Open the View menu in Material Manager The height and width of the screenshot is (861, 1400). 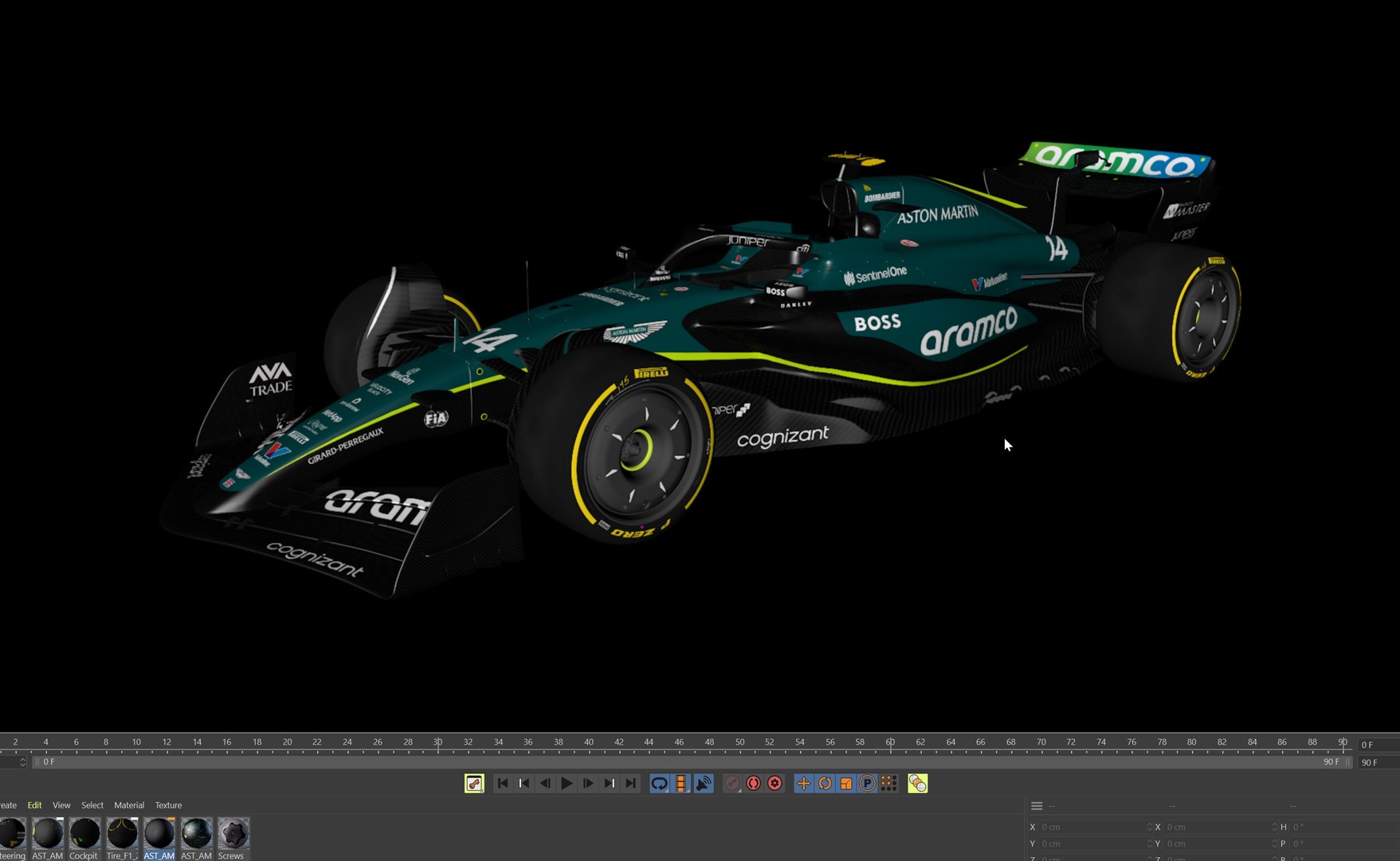coord(61,805)
